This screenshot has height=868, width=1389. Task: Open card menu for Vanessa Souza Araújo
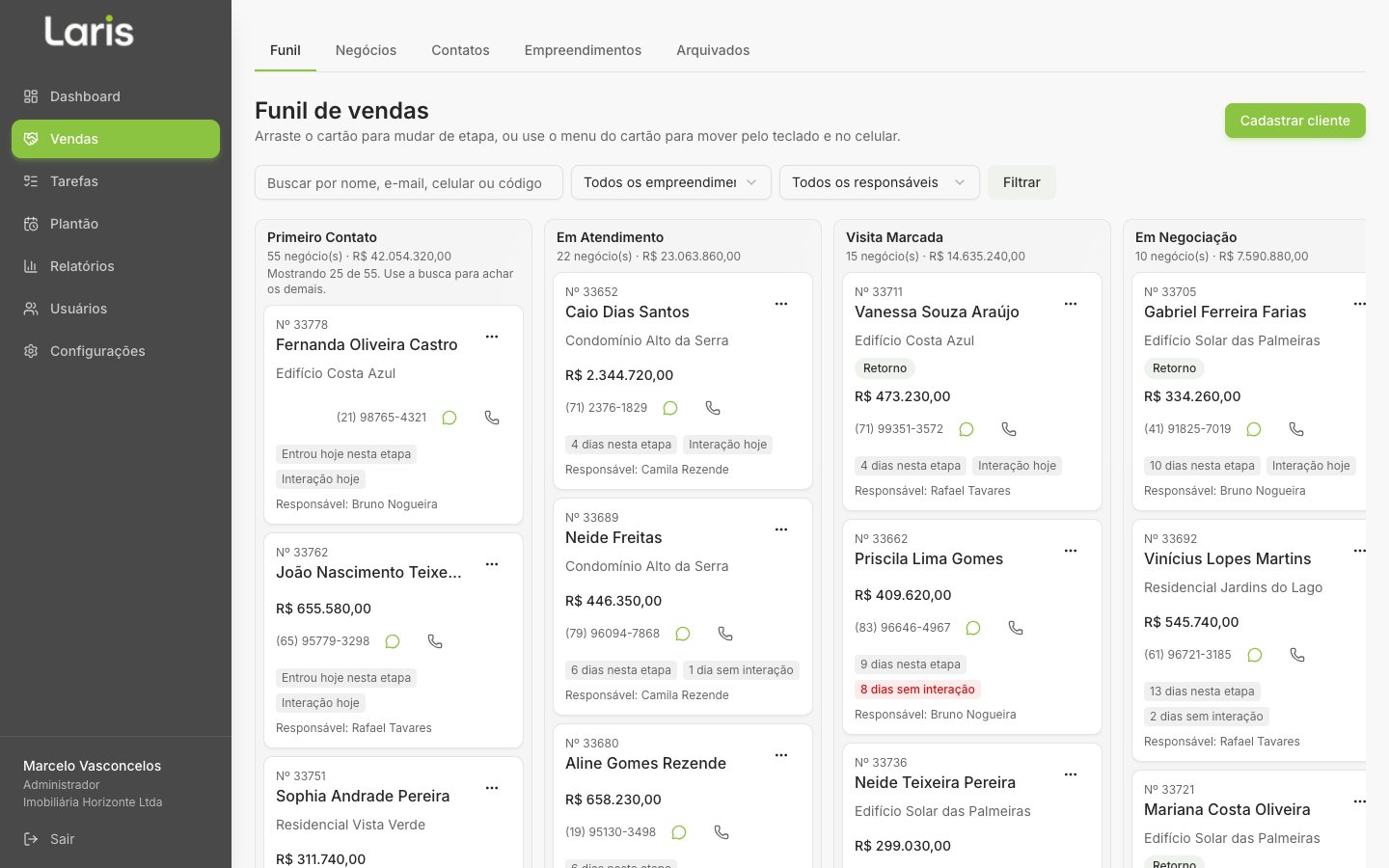(x=1071, y=304)
